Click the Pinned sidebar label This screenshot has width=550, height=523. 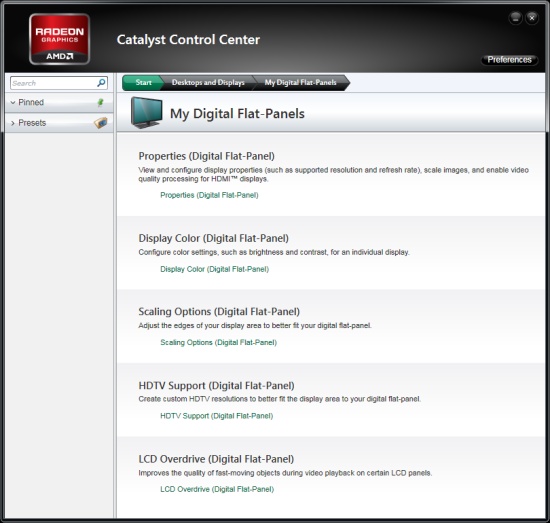coord(31,102)
